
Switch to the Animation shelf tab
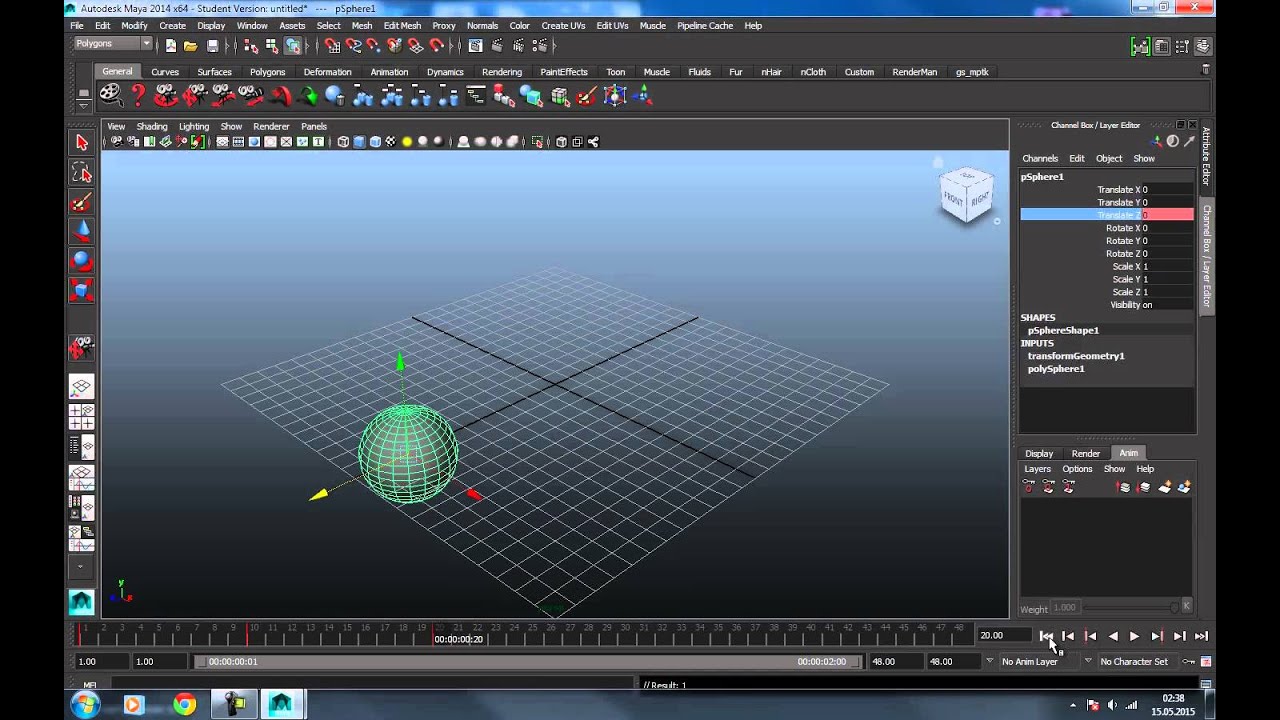(389, 72)
